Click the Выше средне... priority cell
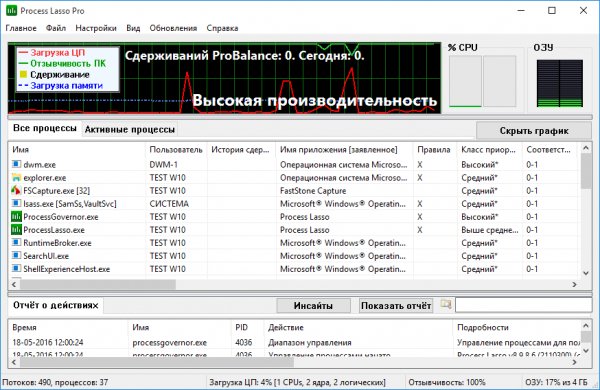This screenshot has width=600, height=390. (489, 230)
